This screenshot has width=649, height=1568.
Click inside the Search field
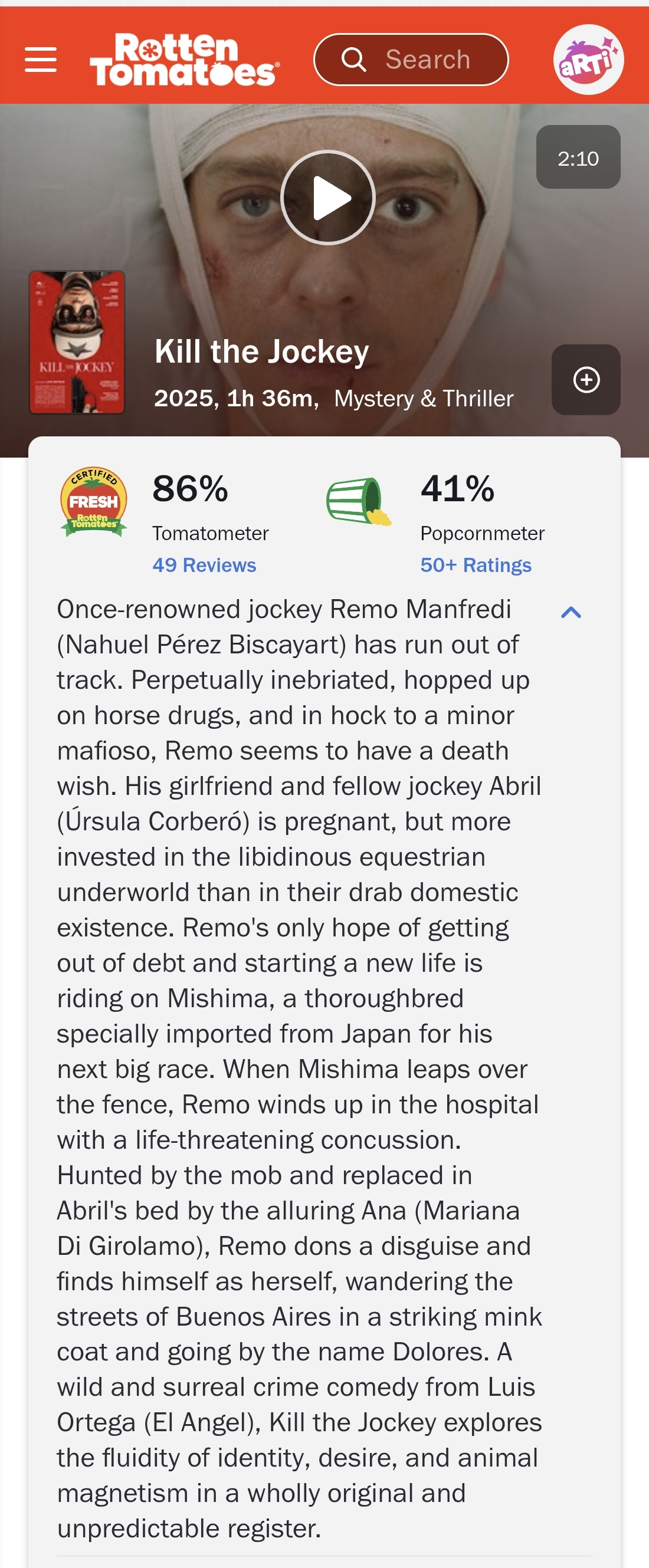411,59
